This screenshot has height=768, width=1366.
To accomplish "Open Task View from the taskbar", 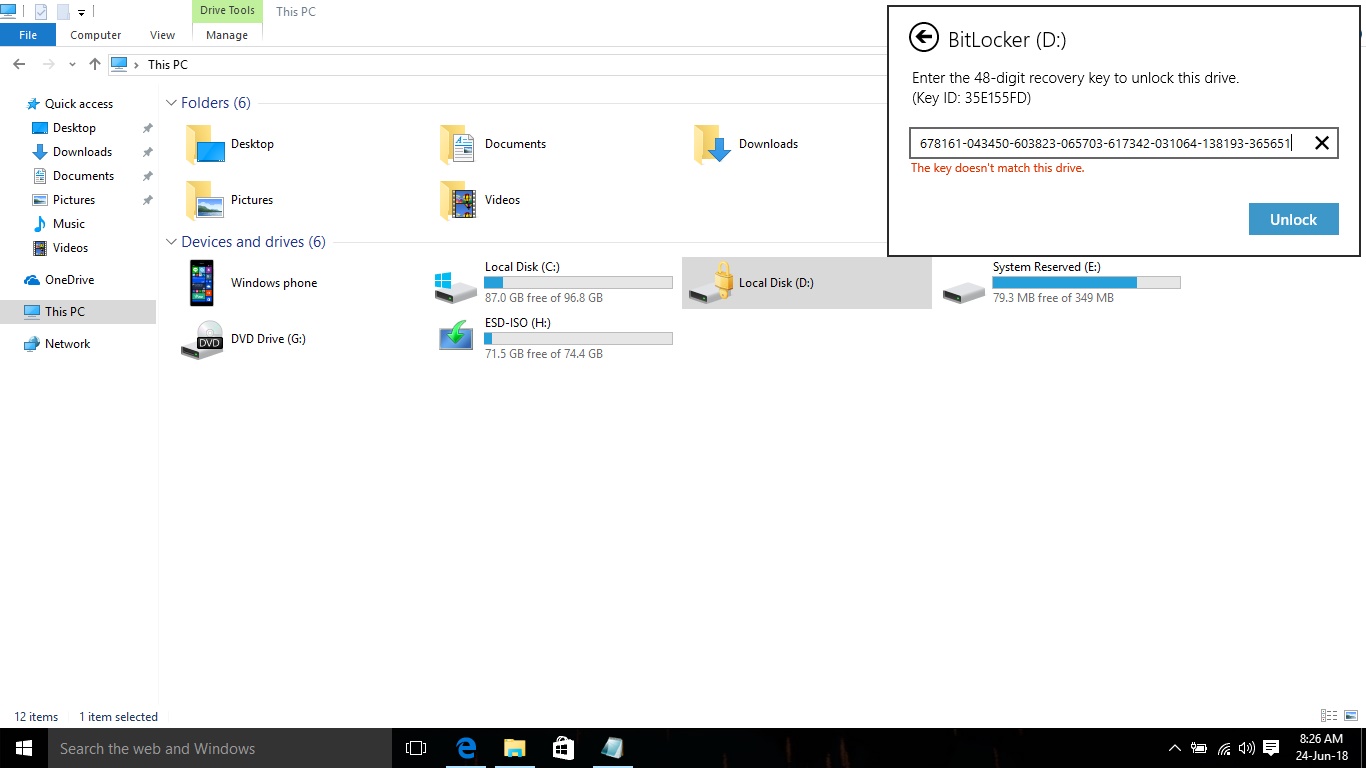I will 416,748.
